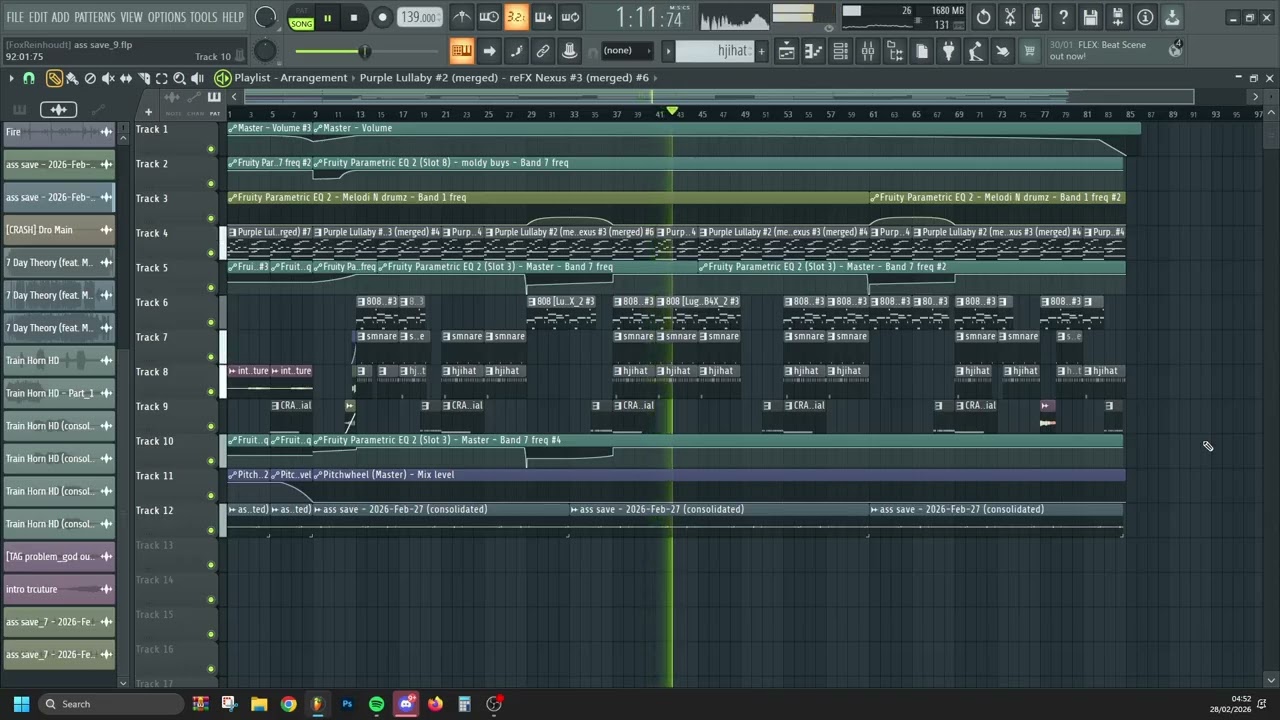Click the undo history circular arrow icon
This screenshot has width=1280, height=720.
coord(983,17)
